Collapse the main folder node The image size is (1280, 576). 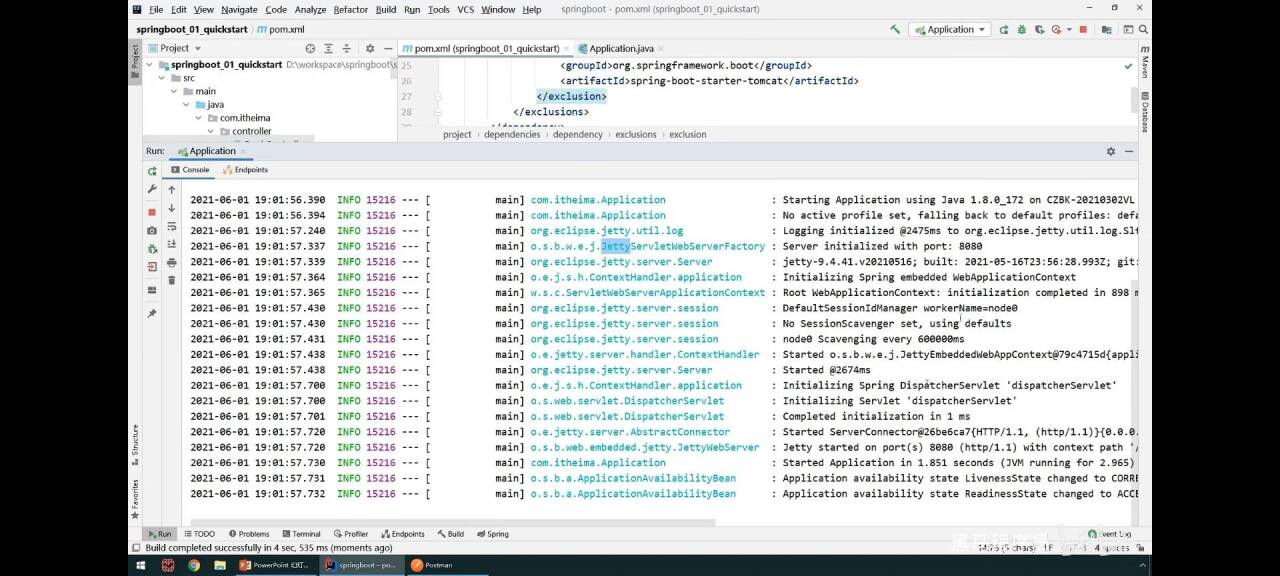[x=174, y=91]
